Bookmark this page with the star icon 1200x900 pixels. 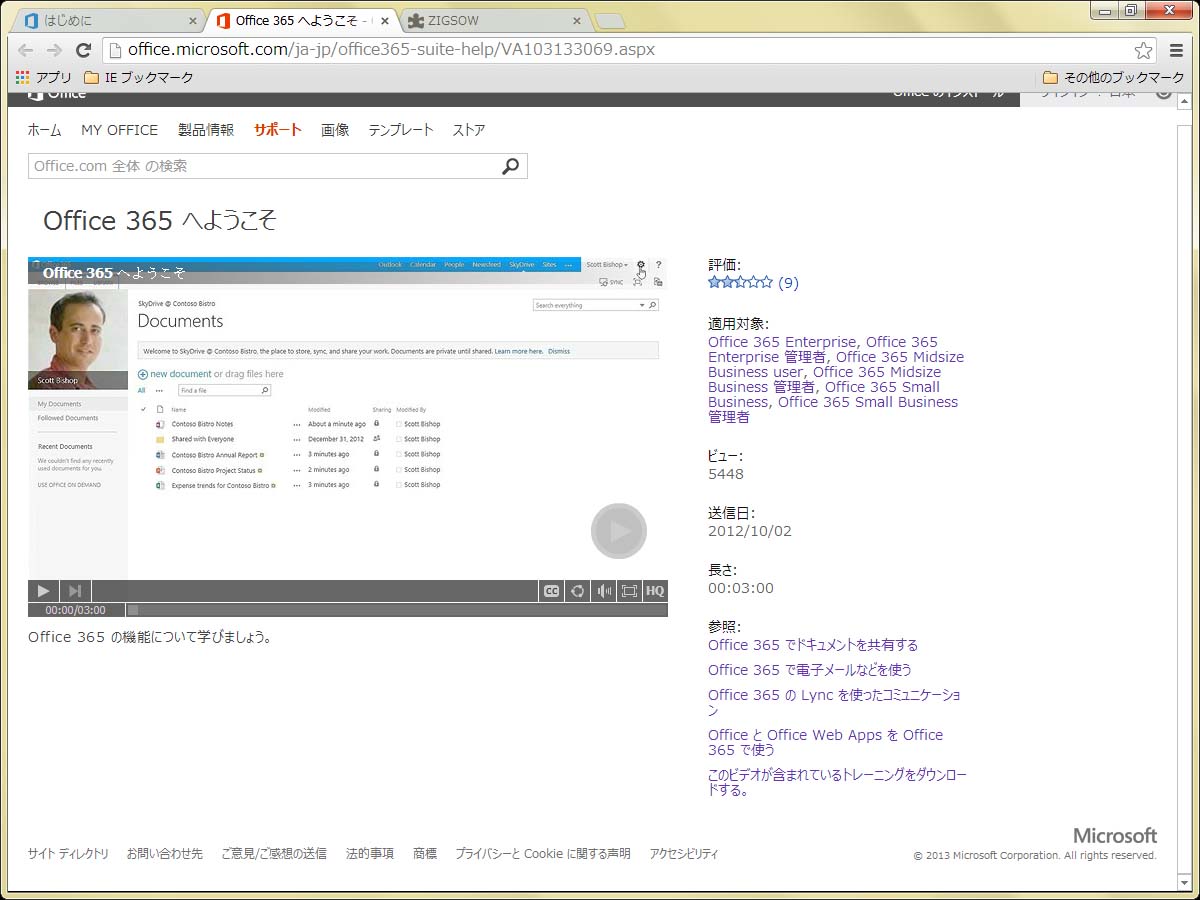coord(1144,50)
